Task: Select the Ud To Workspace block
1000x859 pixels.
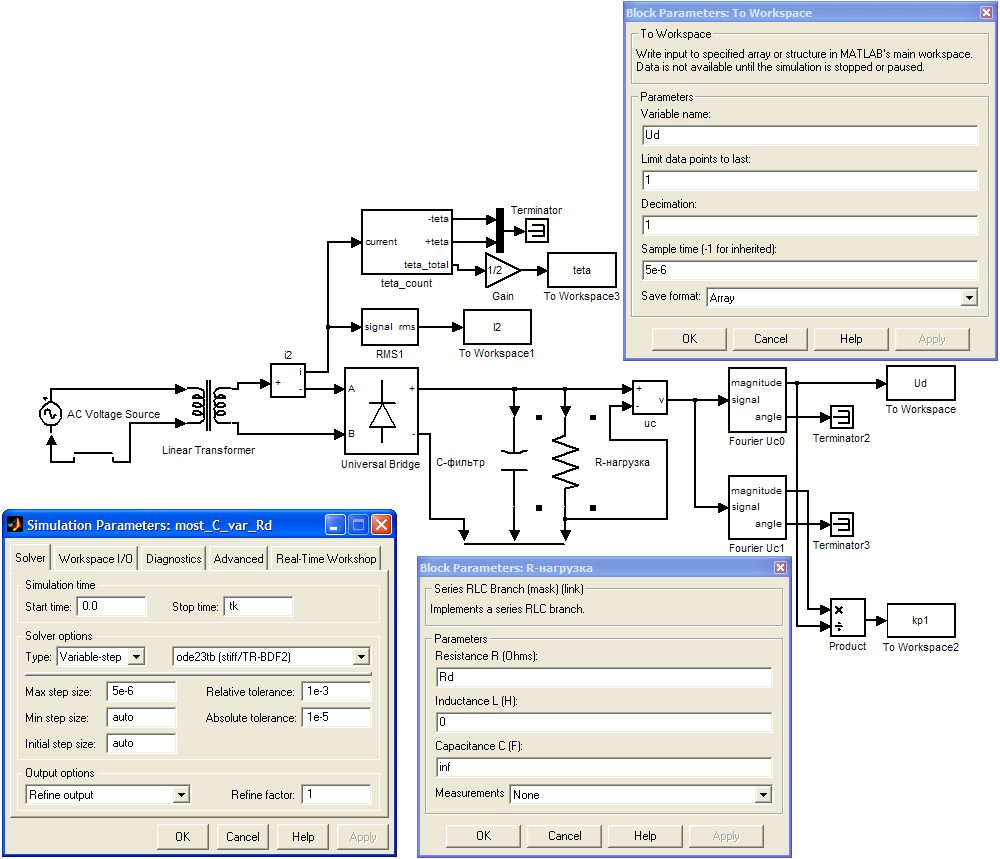Action: 920,383
